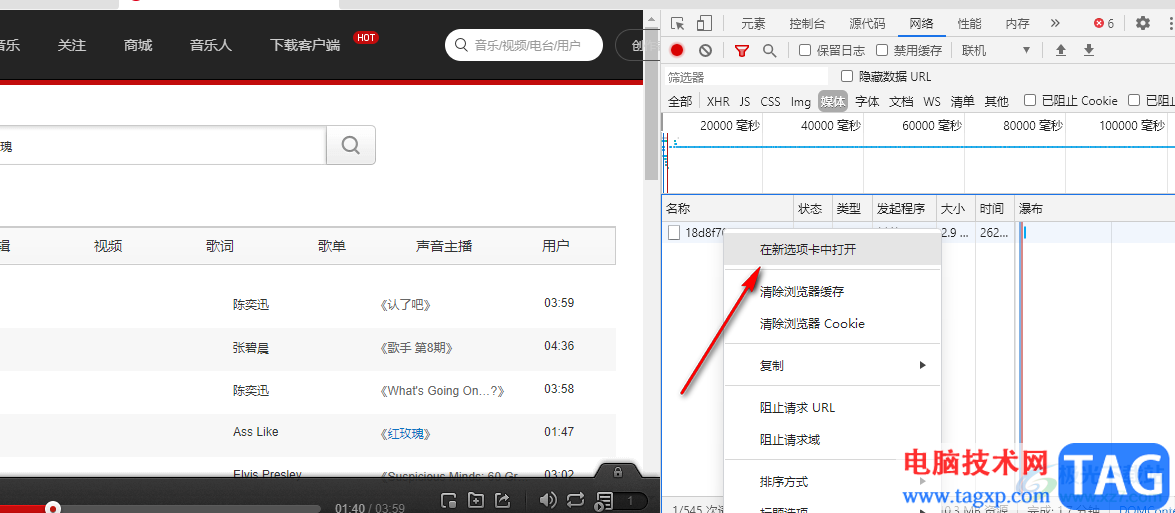Filter requests by 全部
Screen dimensions: 1175x513
coord(680,101)
